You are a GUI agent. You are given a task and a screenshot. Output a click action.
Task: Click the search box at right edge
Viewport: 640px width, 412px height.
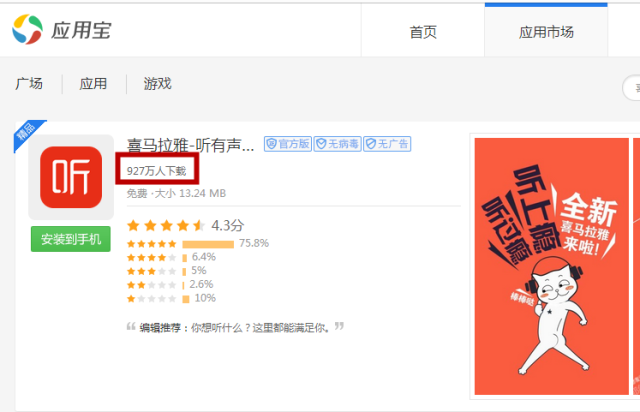(x=631, y=87)
